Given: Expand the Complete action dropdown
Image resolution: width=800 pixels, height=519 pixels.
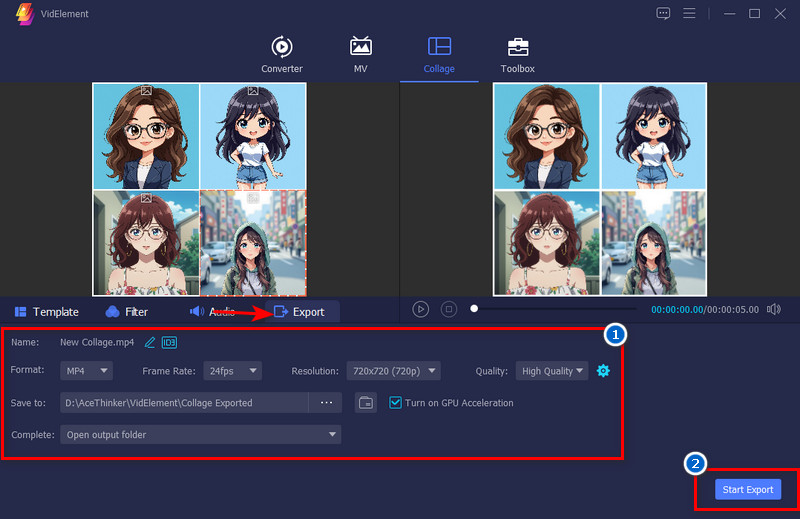Looking at the screenshot, I should tap(200, 435).
